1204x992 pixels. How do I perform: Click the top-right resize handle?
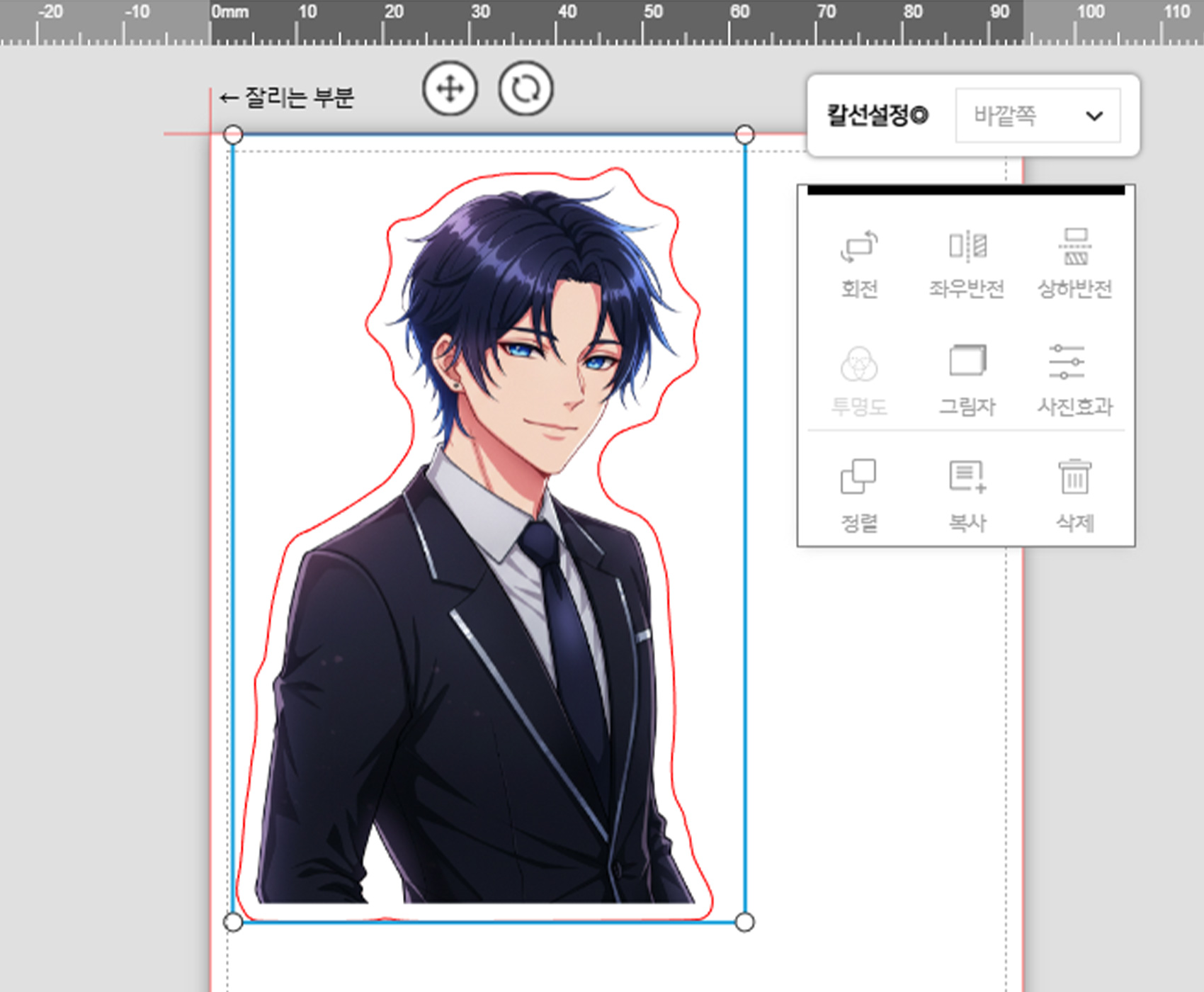point(744,135)
